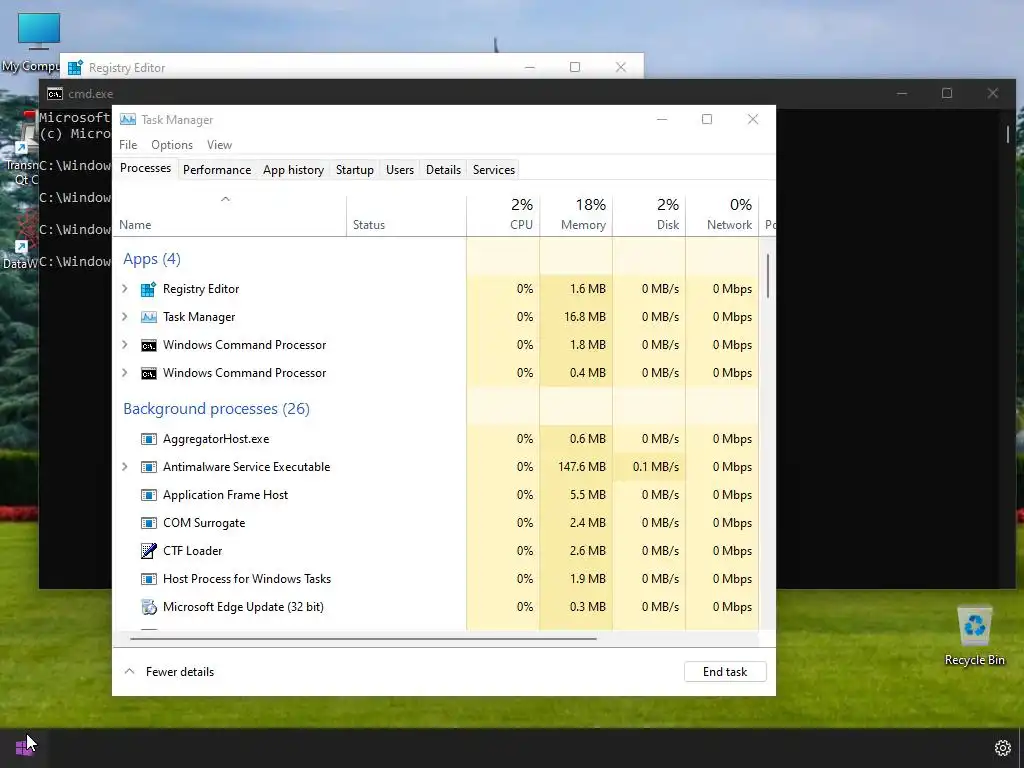The width and height of the screenshot is (1024, 768).
Task: Expand the Task Manager process group
Action: (125, 317)
